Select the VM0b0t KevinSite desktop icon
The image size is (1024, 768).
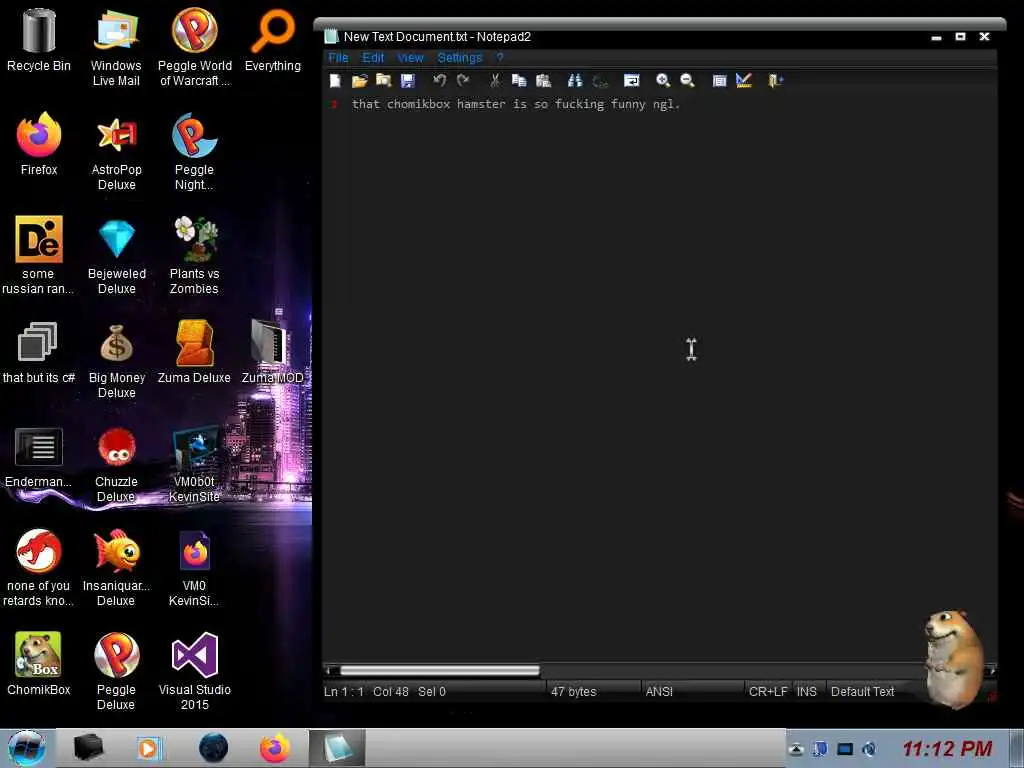point(195,464)
